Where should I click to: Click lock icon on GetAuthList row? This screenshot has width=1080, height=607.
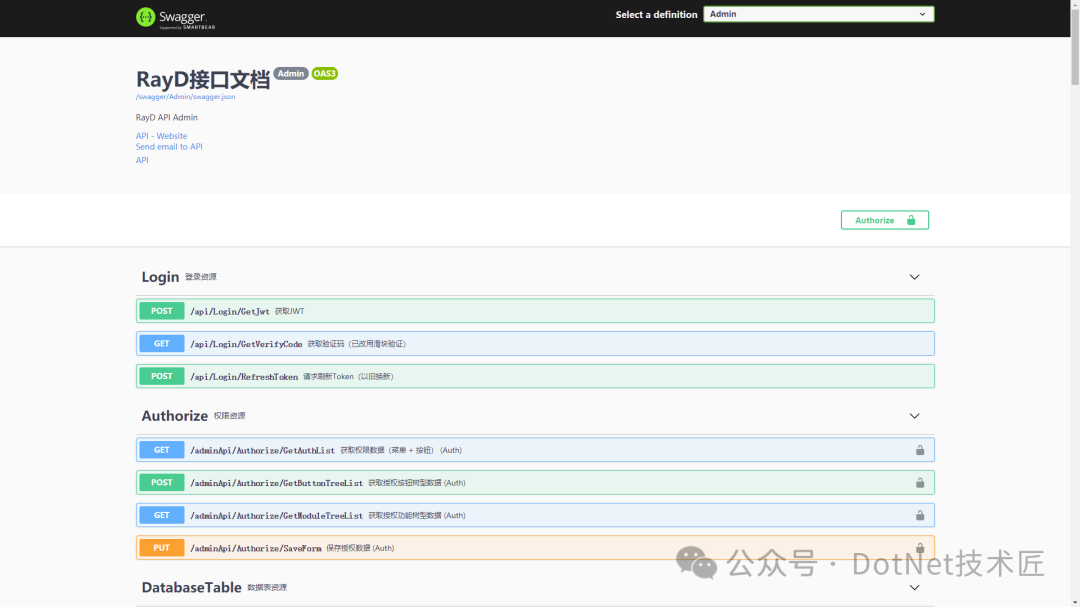pyautogui.click(x=920, y=450)
